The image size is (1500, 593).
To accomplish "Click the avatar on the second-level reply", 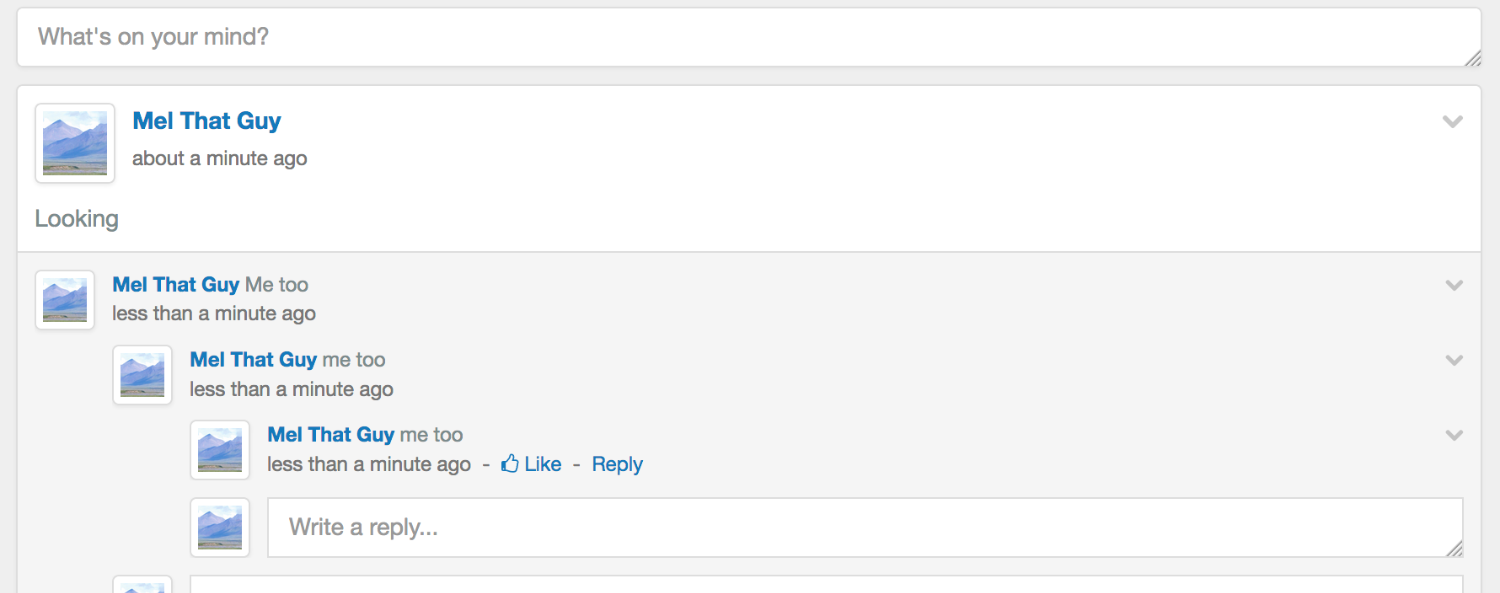I will pos(142,375).
